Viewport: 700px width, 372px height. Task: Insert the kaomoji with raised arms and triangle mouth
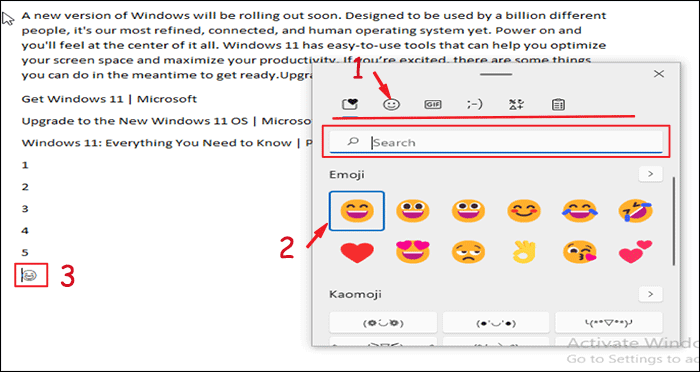(x=609, y=322)
